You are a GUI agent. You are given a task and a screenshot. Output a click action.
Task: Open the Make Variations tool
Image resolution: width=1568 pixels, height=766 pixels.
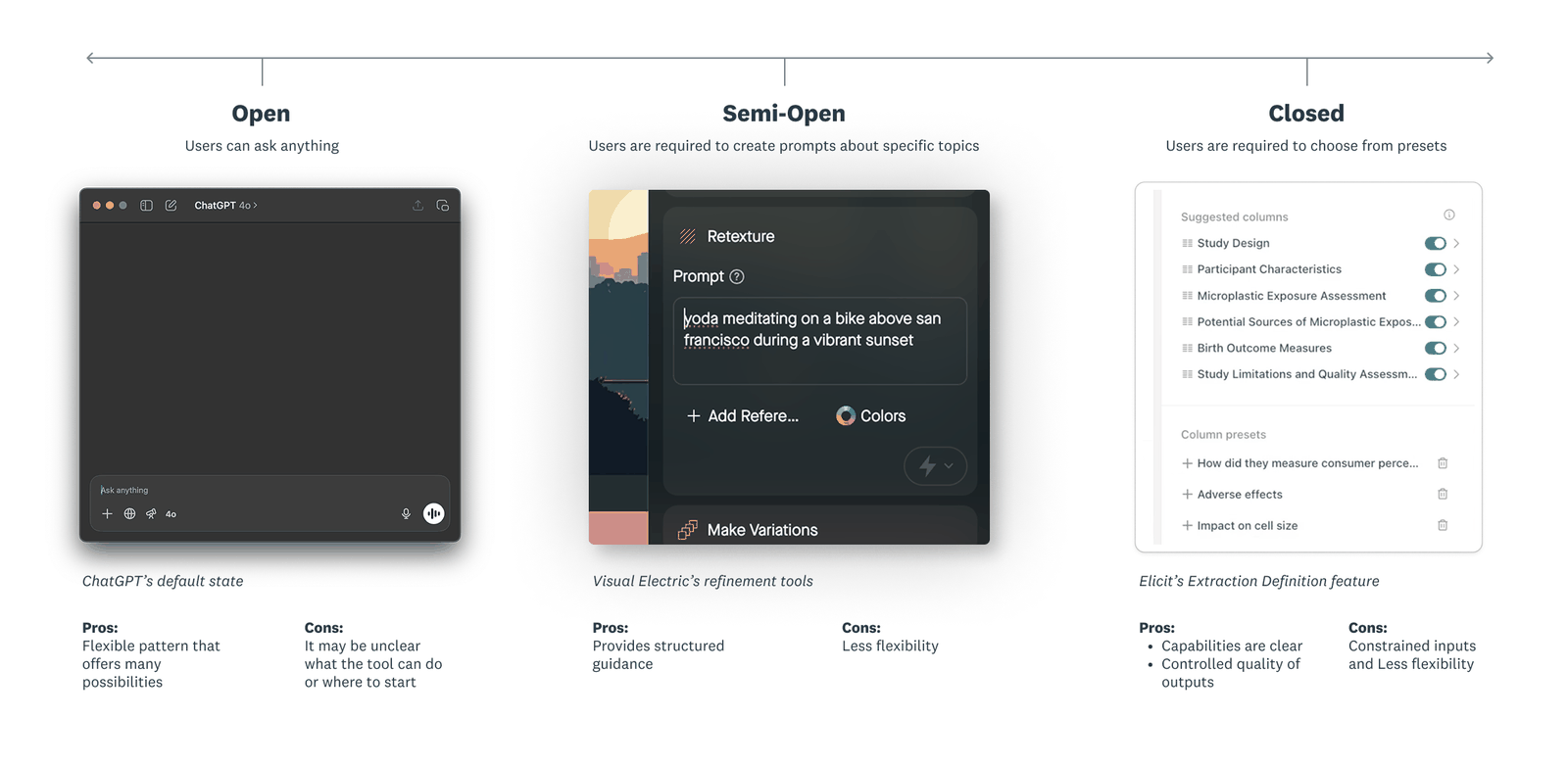tap(749, 530)
